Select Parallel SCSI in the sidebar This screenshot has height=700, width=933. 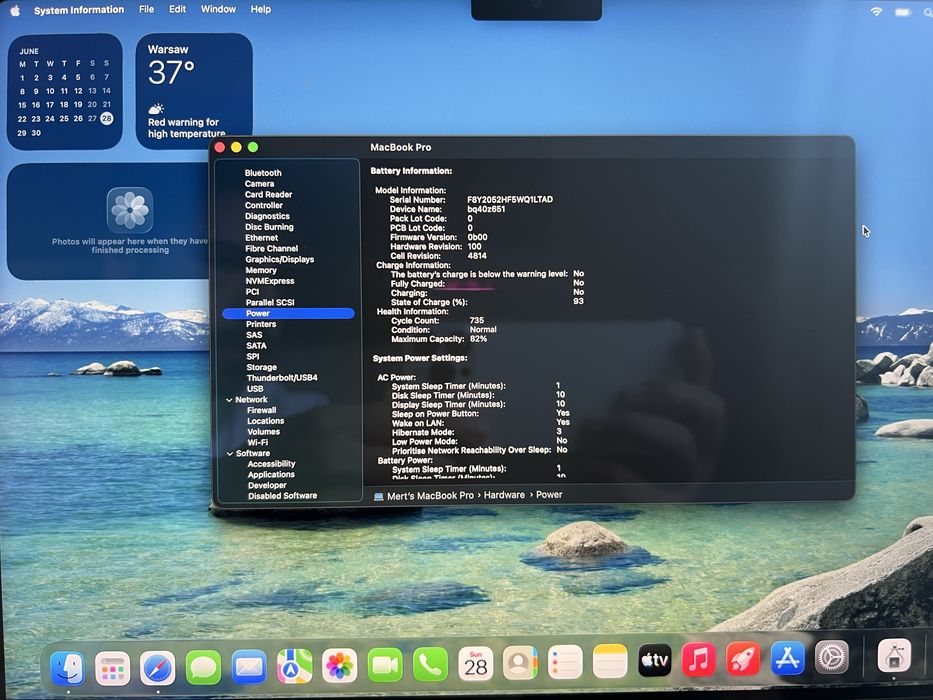[x=270, y=302]
